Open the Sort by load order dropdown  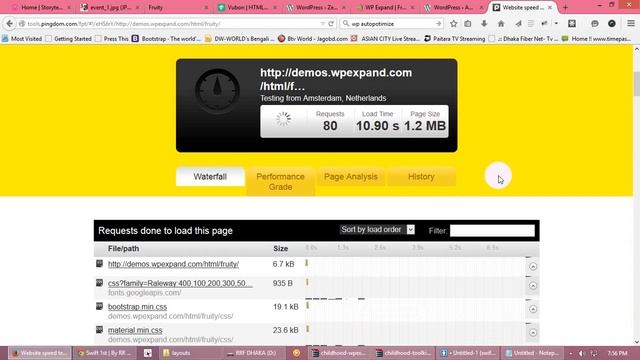(x=377, y=230)
